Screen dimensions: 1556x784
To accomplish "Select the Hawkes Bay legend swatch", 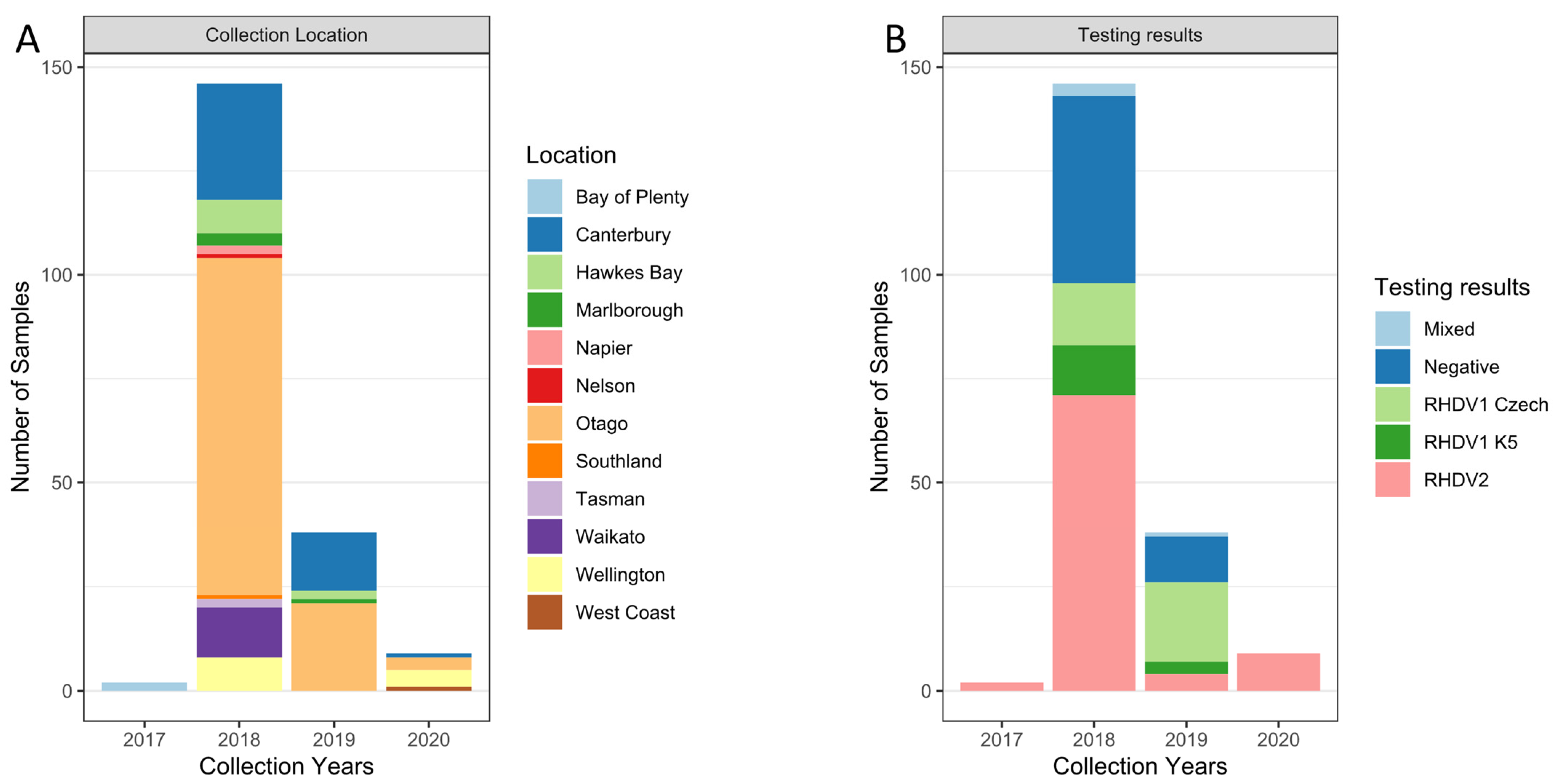I will (544, 272).
